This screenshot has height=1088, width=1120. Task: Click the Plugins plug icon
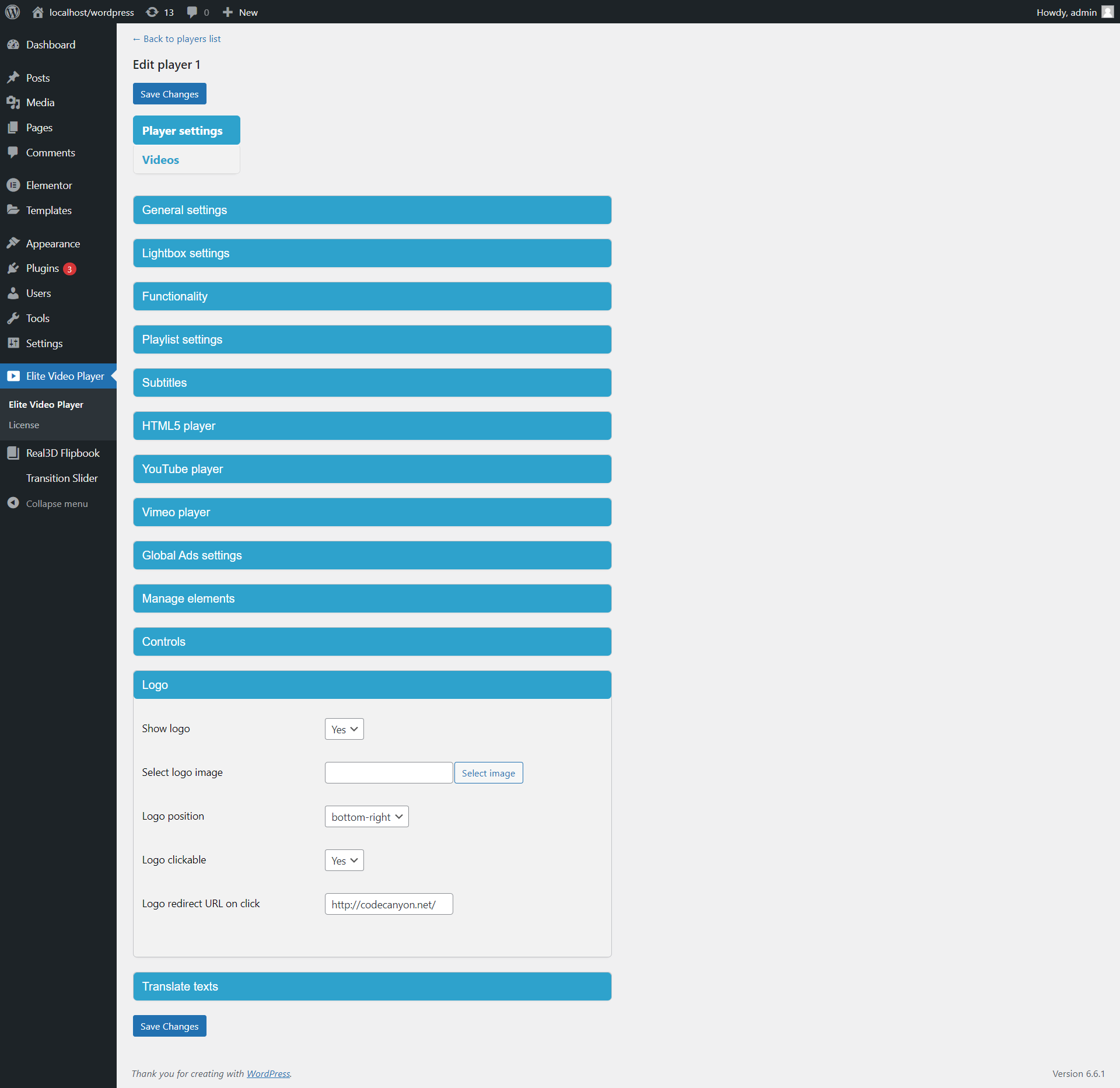(13, 268)
